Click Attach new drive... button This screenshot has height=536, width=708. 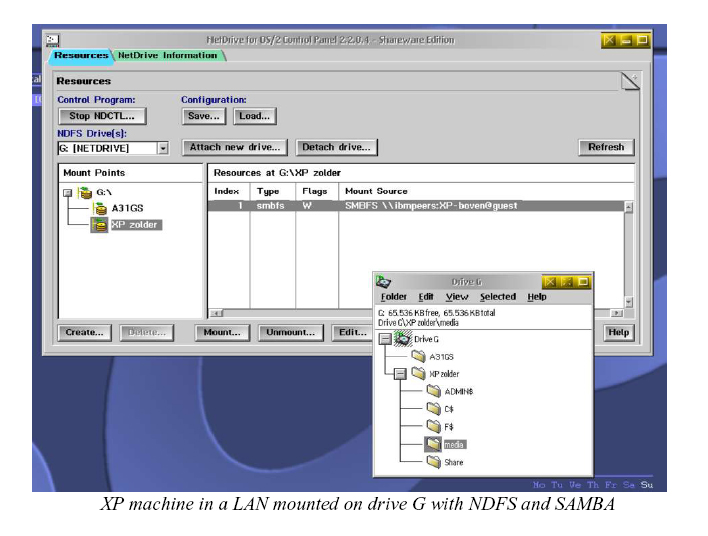[x=235, y=147]
